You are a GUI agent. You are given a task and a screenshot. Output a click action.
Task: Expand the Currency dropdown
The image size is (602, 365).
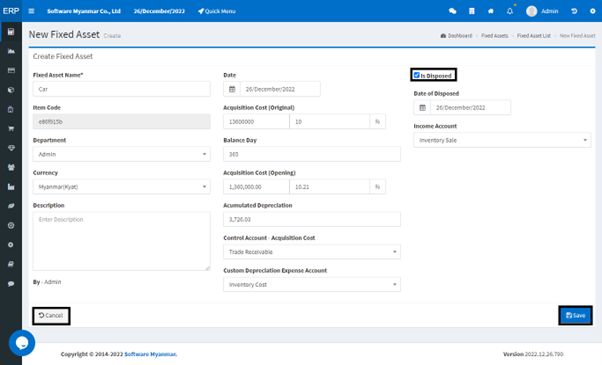(x=121, y=187)
